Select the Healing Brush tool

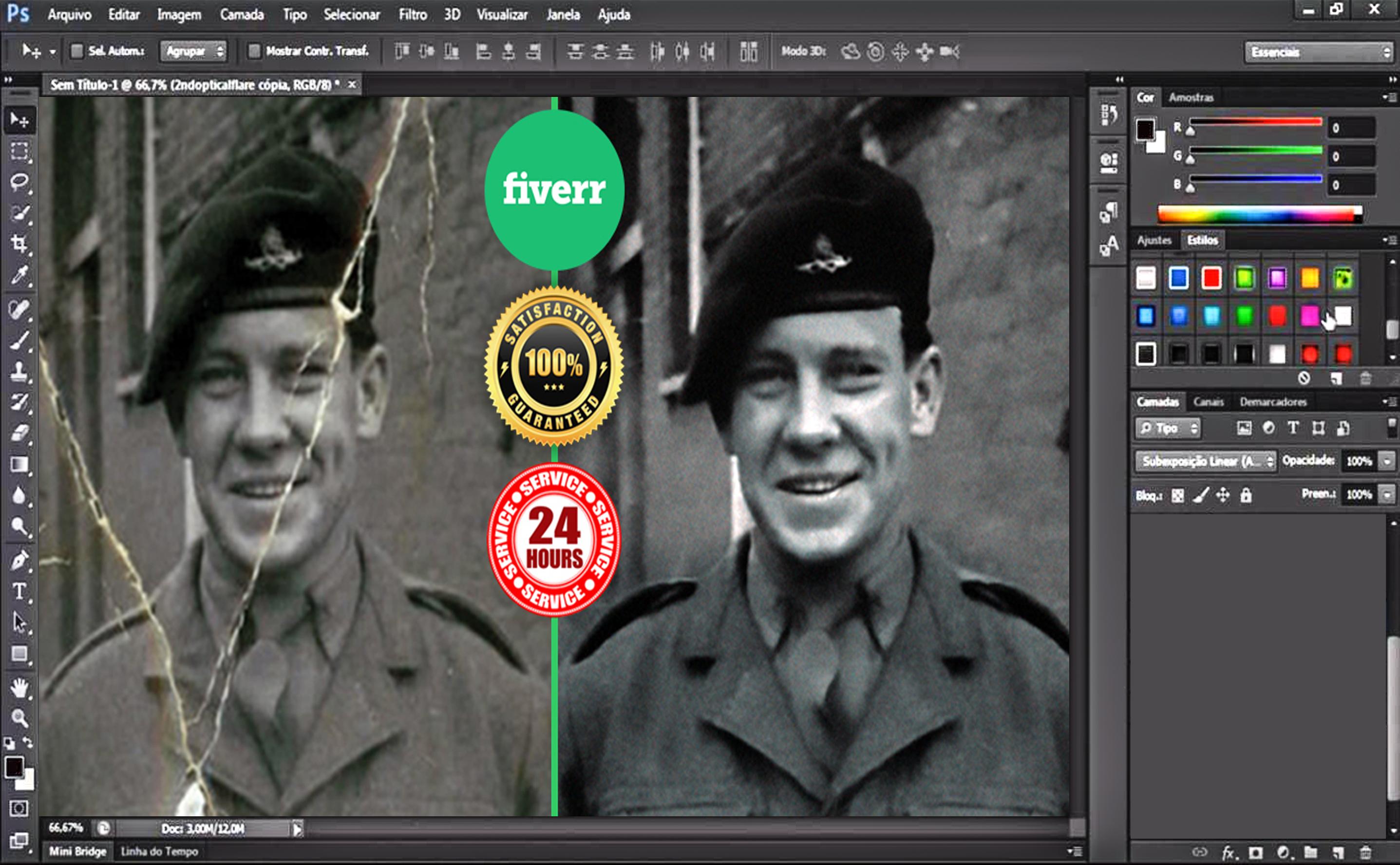[x=20, y=309]
